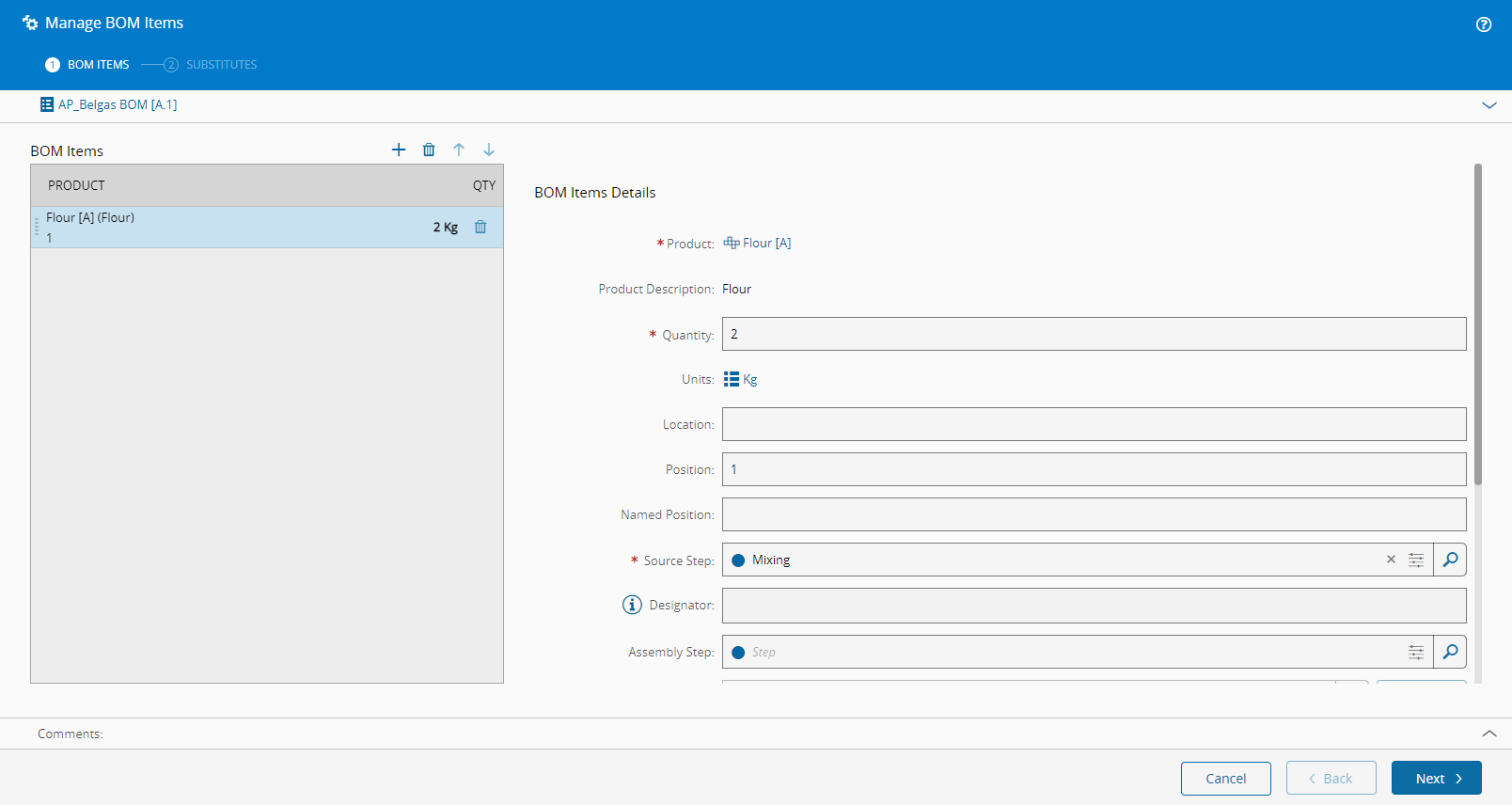Move BOM item up with arrow icon

coord(459,150)
